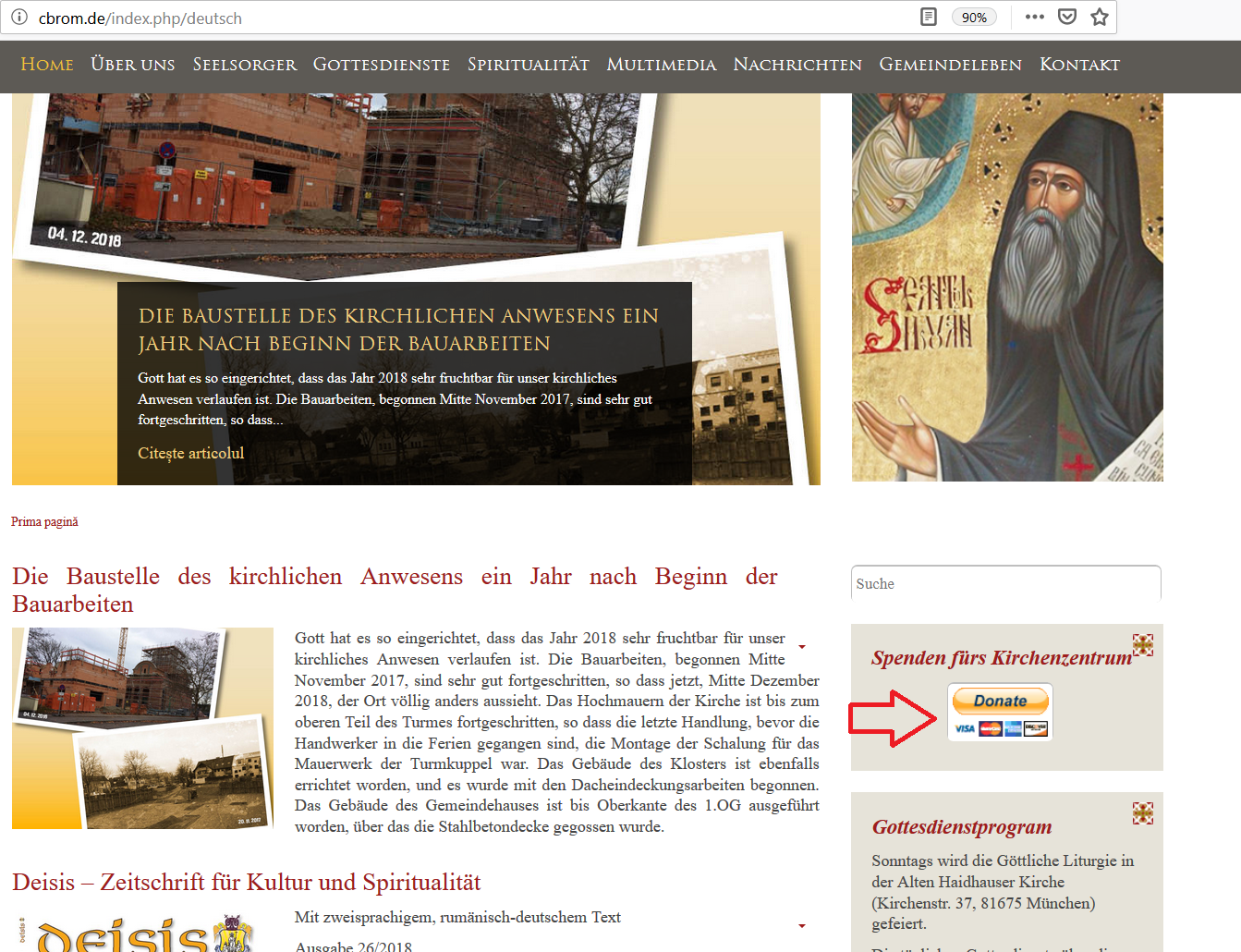Open the site information icon in address bar
Viewport: 1241px width, 952px height.
(18, 18)
